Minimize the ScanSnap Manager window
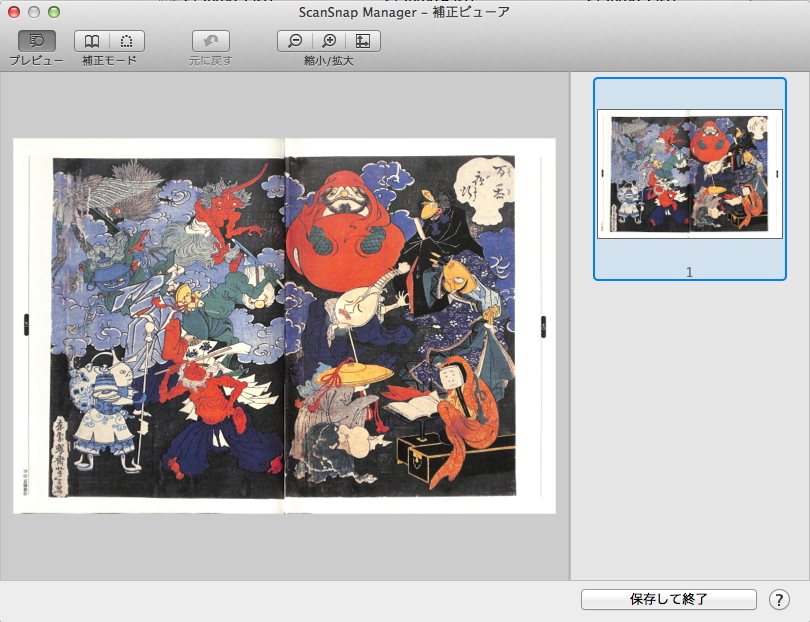 click(x=34, y=12)
